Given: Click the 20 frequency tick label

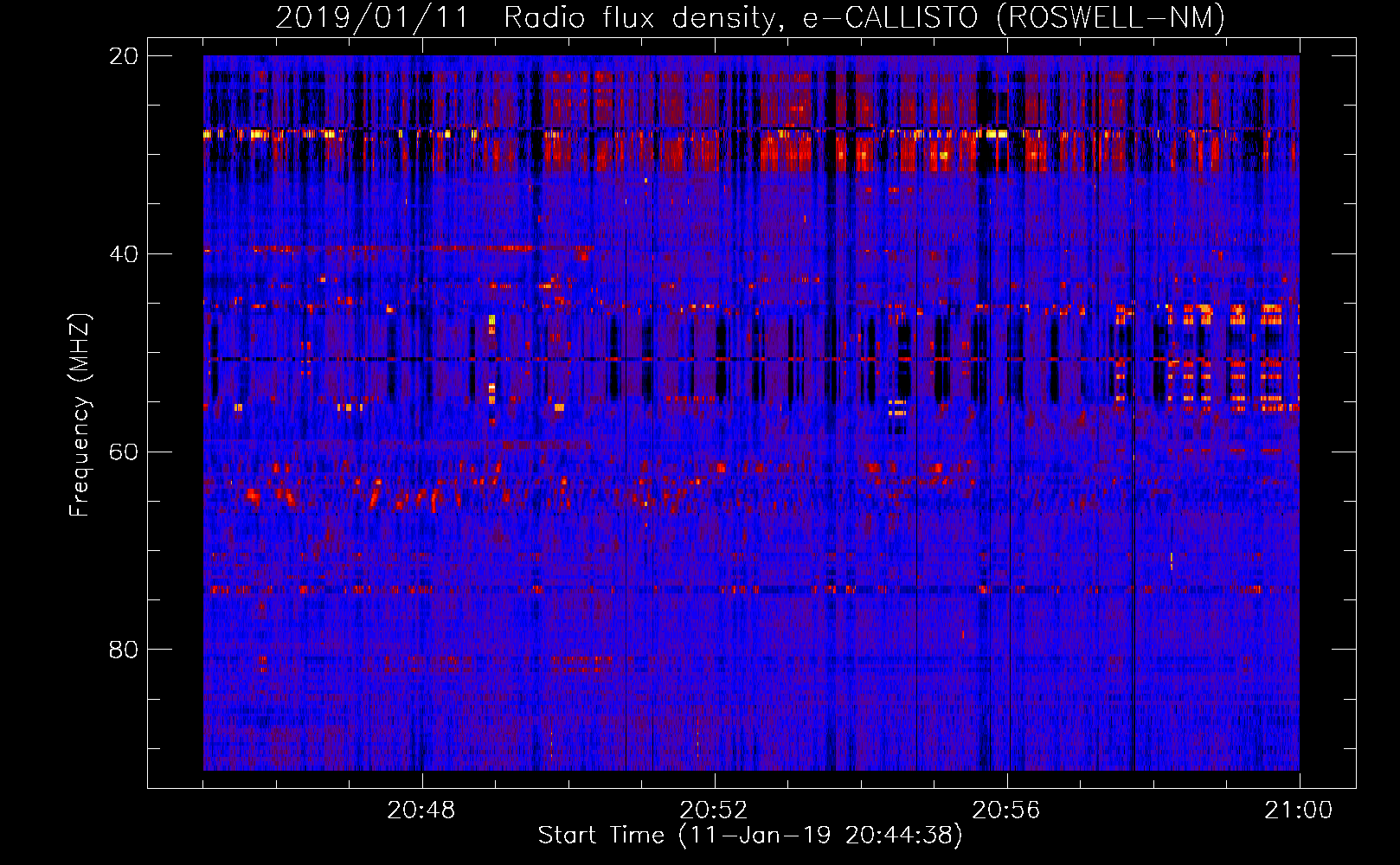Looking at the screenshot, I should 124,56.
